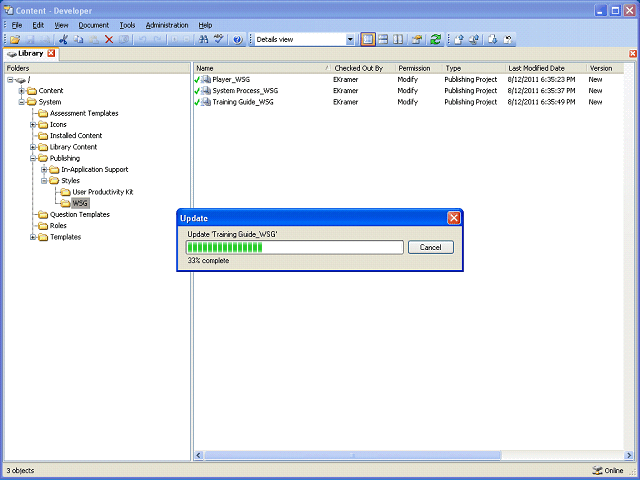
Task: Click the Player_WSG publishing project icon
Action: click(x=206, y=80)
